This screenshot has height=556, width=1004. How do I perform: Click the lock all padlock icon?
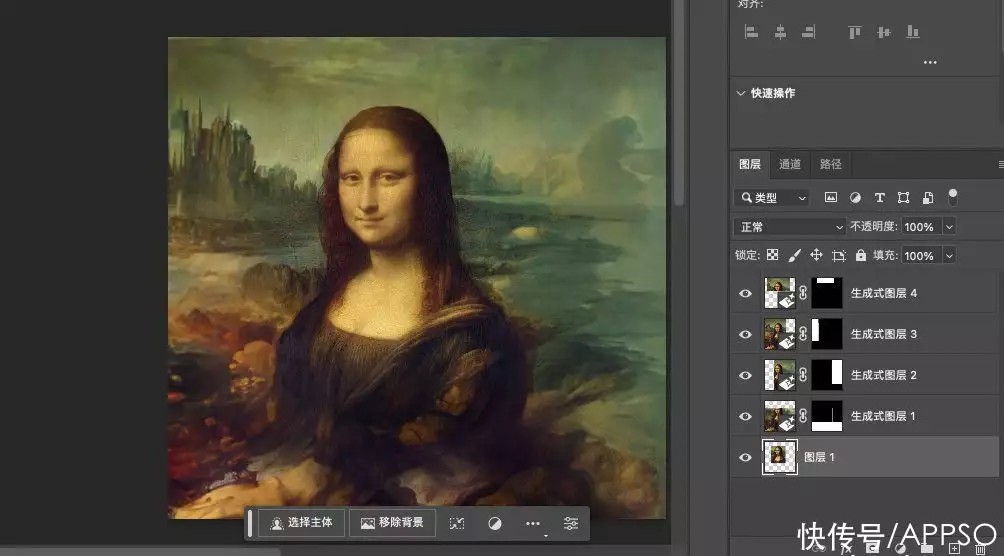coord(860,256)
